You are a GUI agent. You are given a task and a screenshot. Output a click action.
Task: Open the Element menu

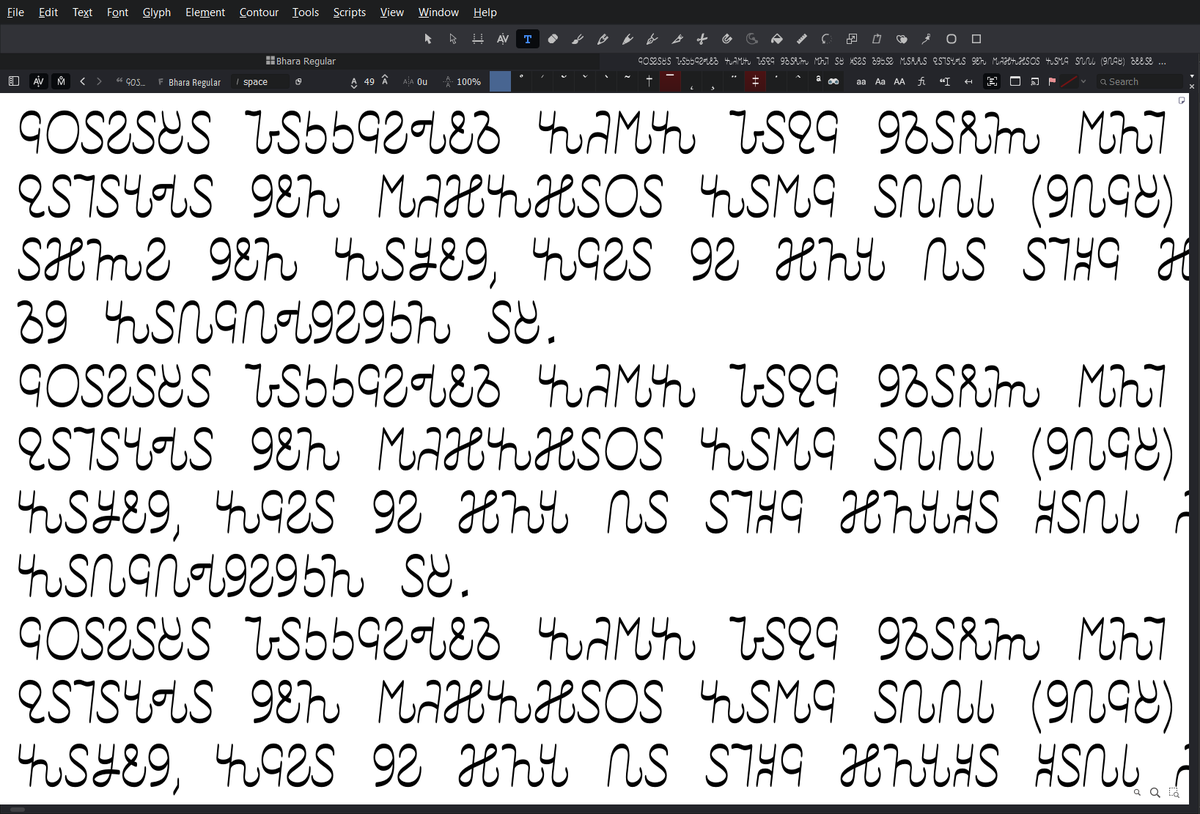pos(205,12)
